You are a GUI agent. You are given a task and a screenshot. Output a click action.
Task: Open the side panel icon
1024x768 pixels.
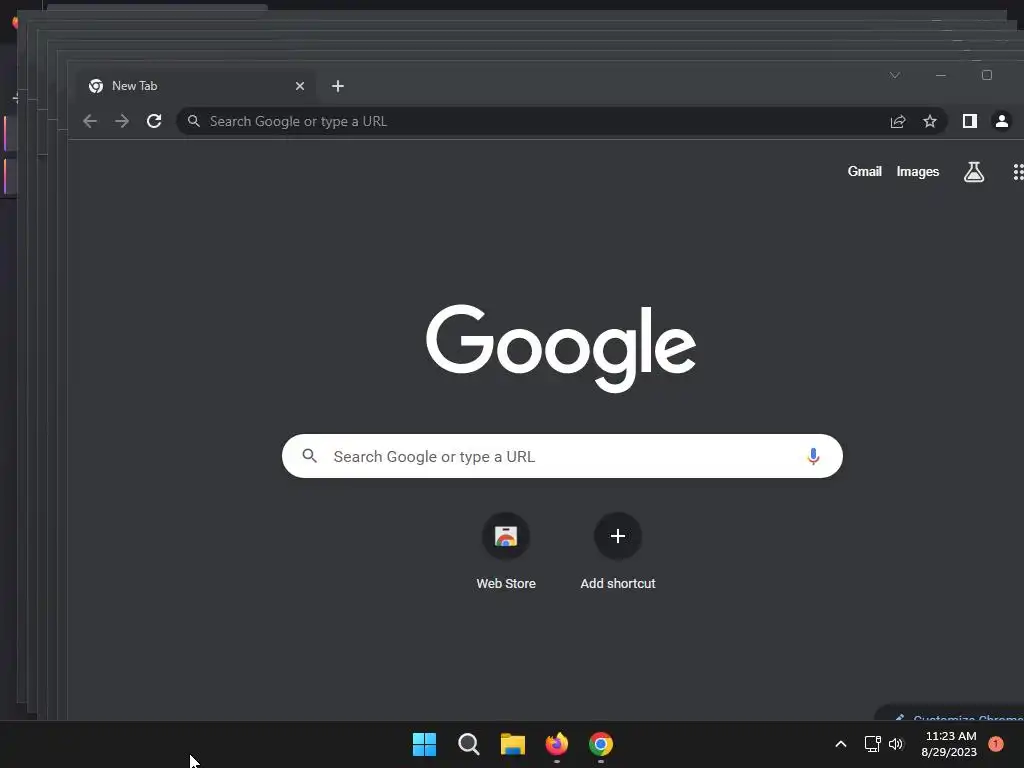(970, 121)
